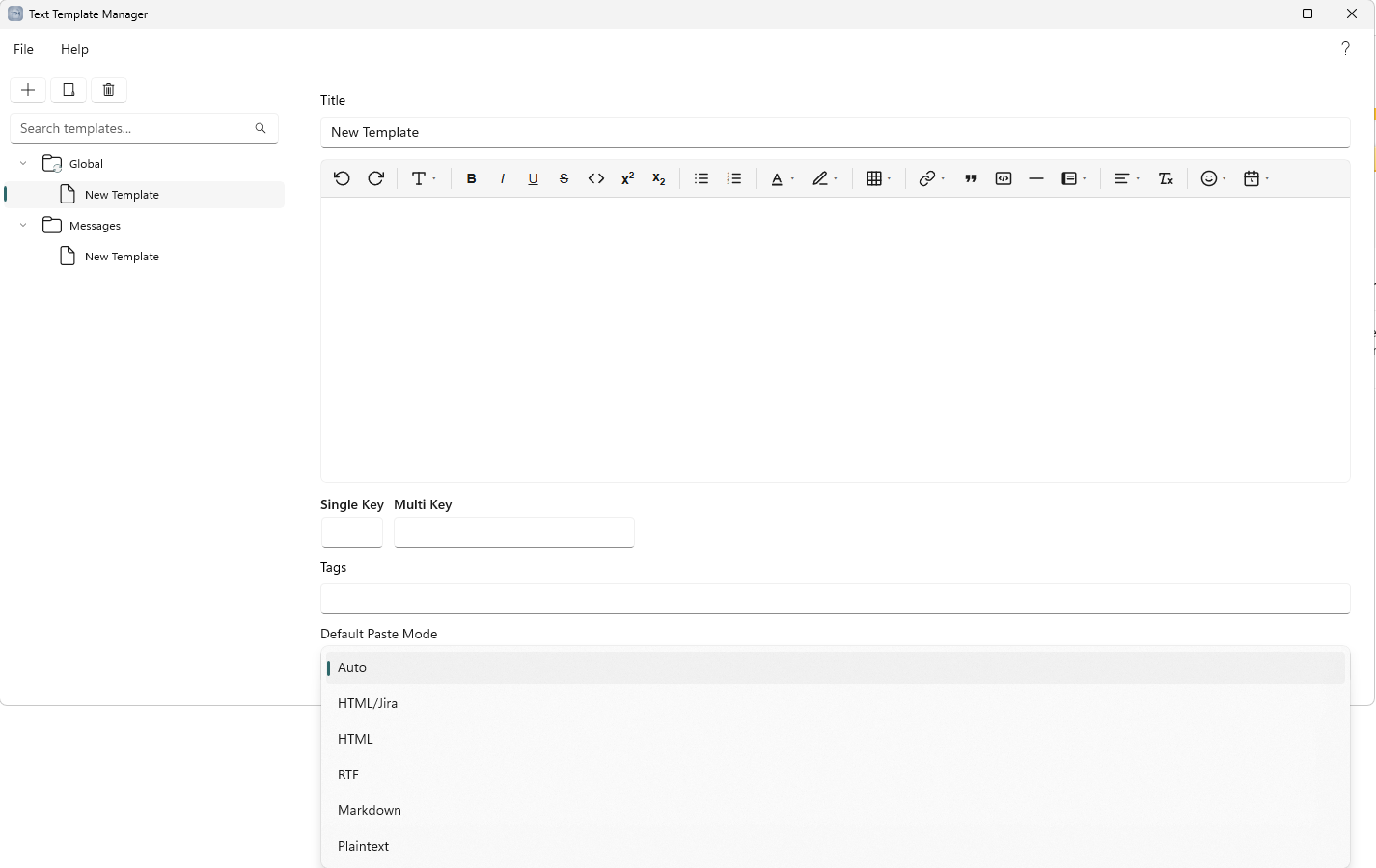Open the insert table dropdown
1376x868 pixels.
click(879, 178)
